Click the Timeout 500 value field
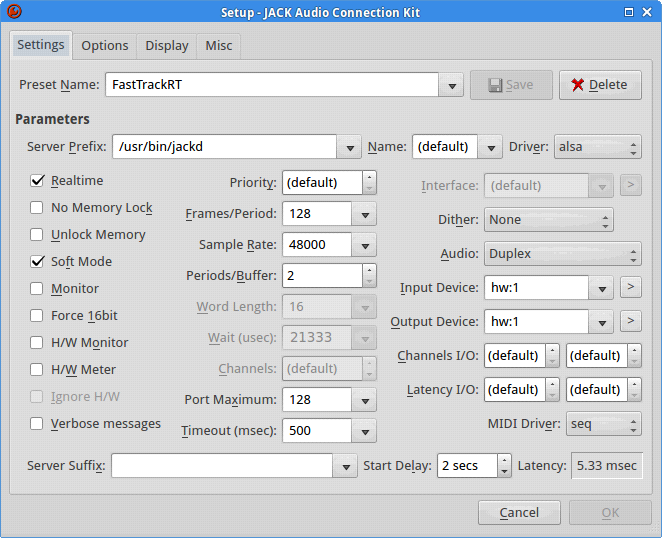This screenshot has width=662, height=538. click(x=317, y=431)
